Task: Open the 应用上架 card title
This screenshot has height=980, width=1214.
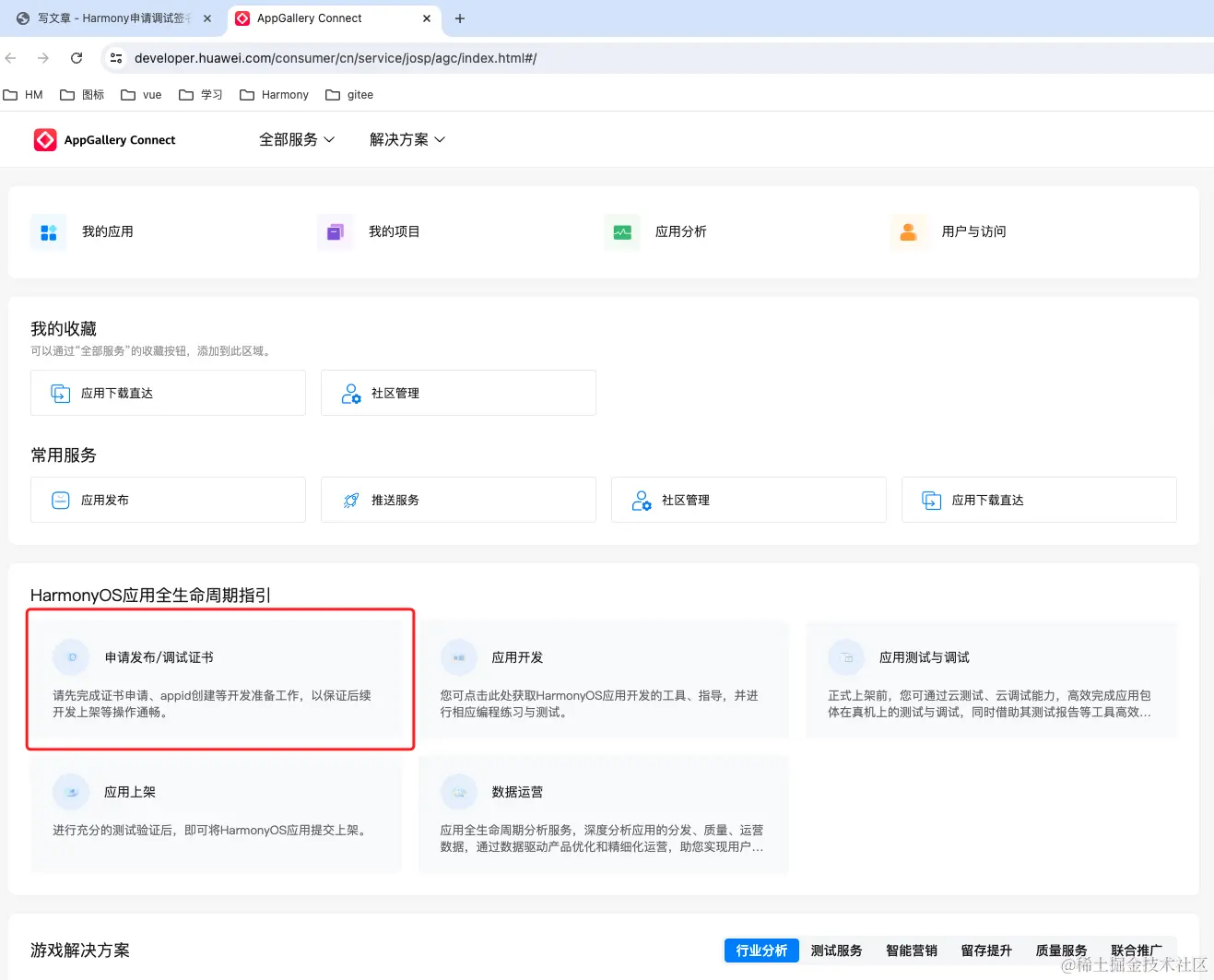Action: [130, 792]
